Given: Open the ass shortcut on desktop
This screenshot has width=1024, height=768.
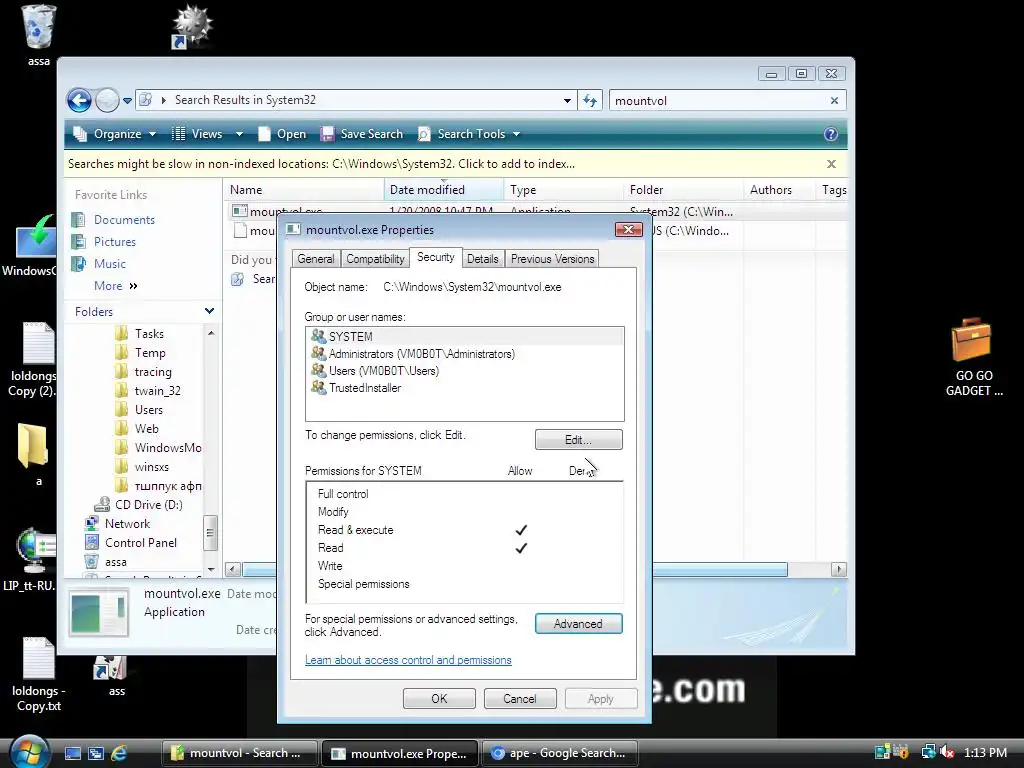Looking at the screenshot, I should pyautogui.click(x=112, y=676).
